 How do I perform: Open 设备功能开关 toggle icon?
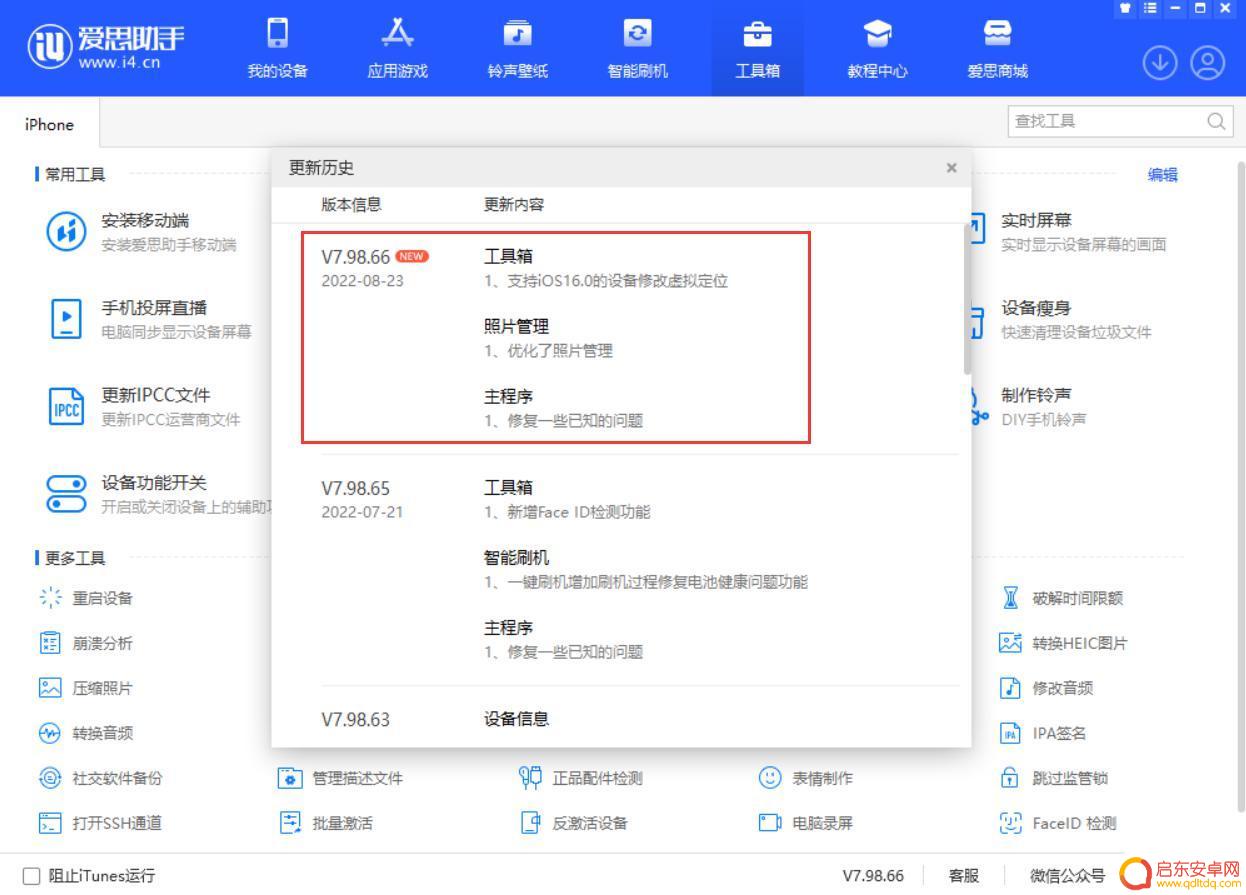[67, 494]
